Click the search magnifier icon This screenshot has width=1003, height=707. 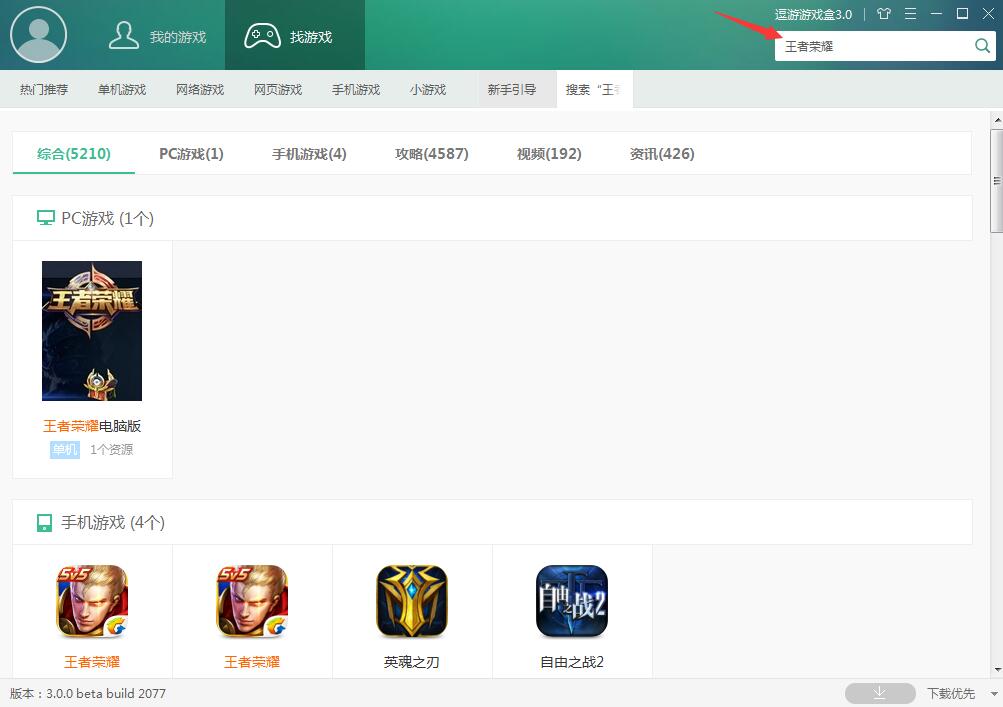(x=982, y=46)
